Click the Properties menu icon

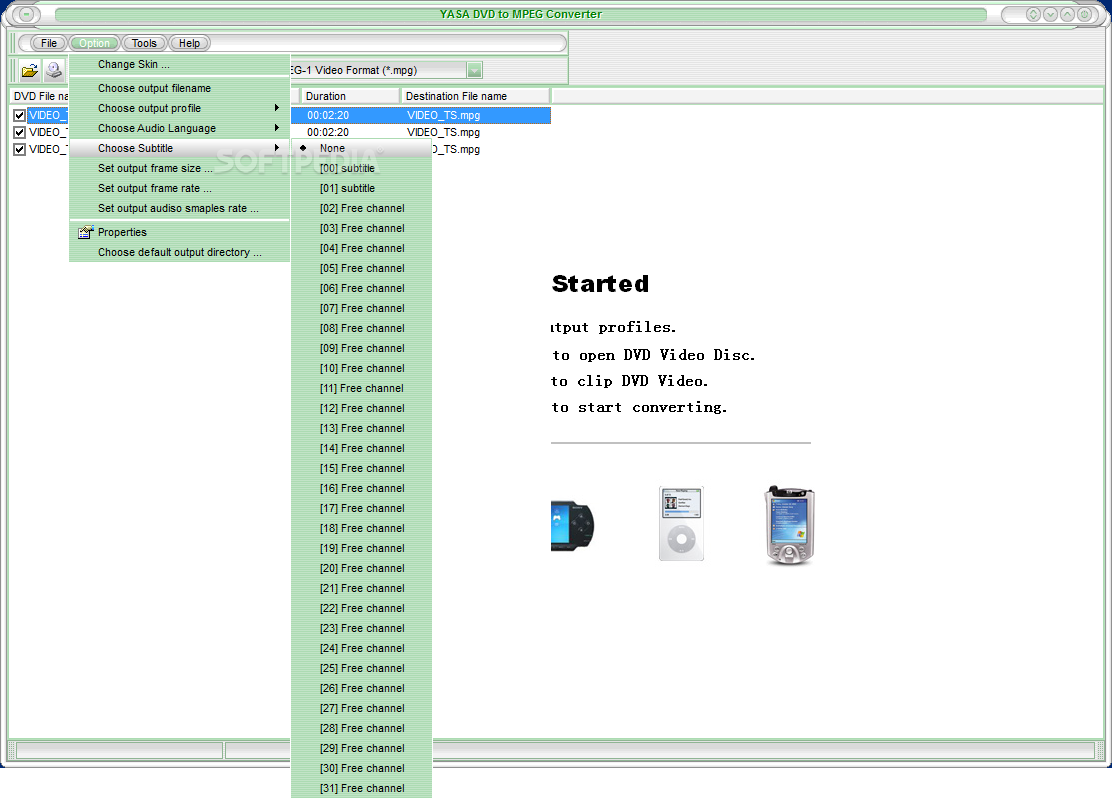pyautogui.click(x=86, y=232)
